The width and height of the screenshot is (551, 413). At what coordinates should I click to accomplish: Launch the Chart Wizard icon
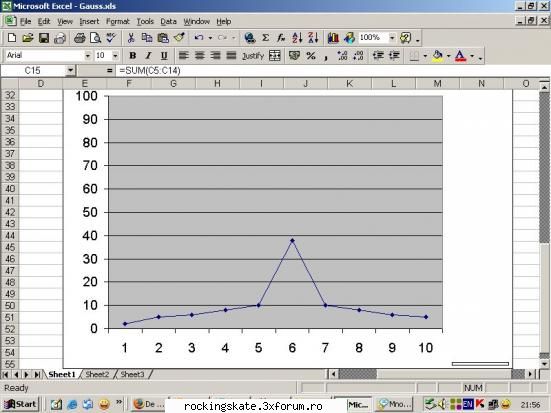point(333,38)
